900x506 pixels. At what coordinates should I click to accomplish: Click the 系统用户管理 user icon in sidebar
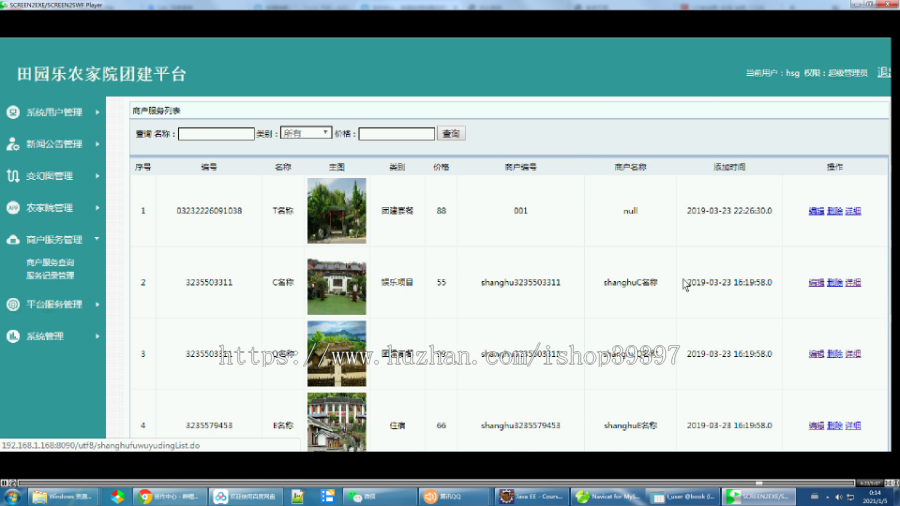click(13, 112)
